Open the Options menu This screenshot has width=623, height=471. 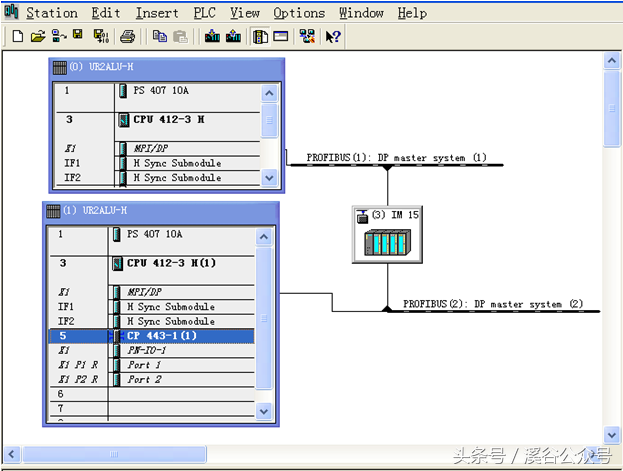(x=299, y=13)
